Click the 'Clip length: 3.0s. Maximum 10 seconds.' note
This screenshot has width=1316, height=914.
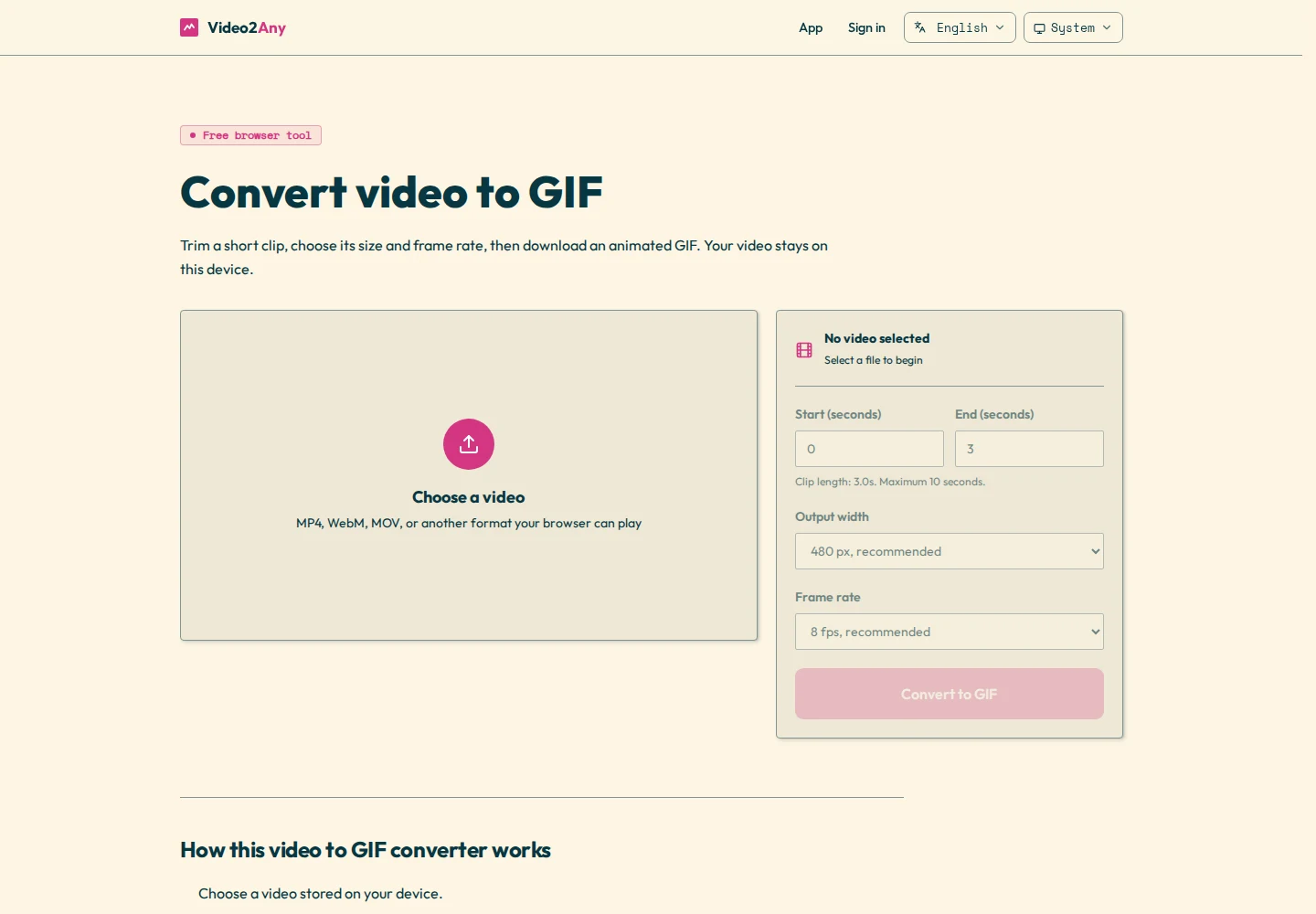point(890,482)
